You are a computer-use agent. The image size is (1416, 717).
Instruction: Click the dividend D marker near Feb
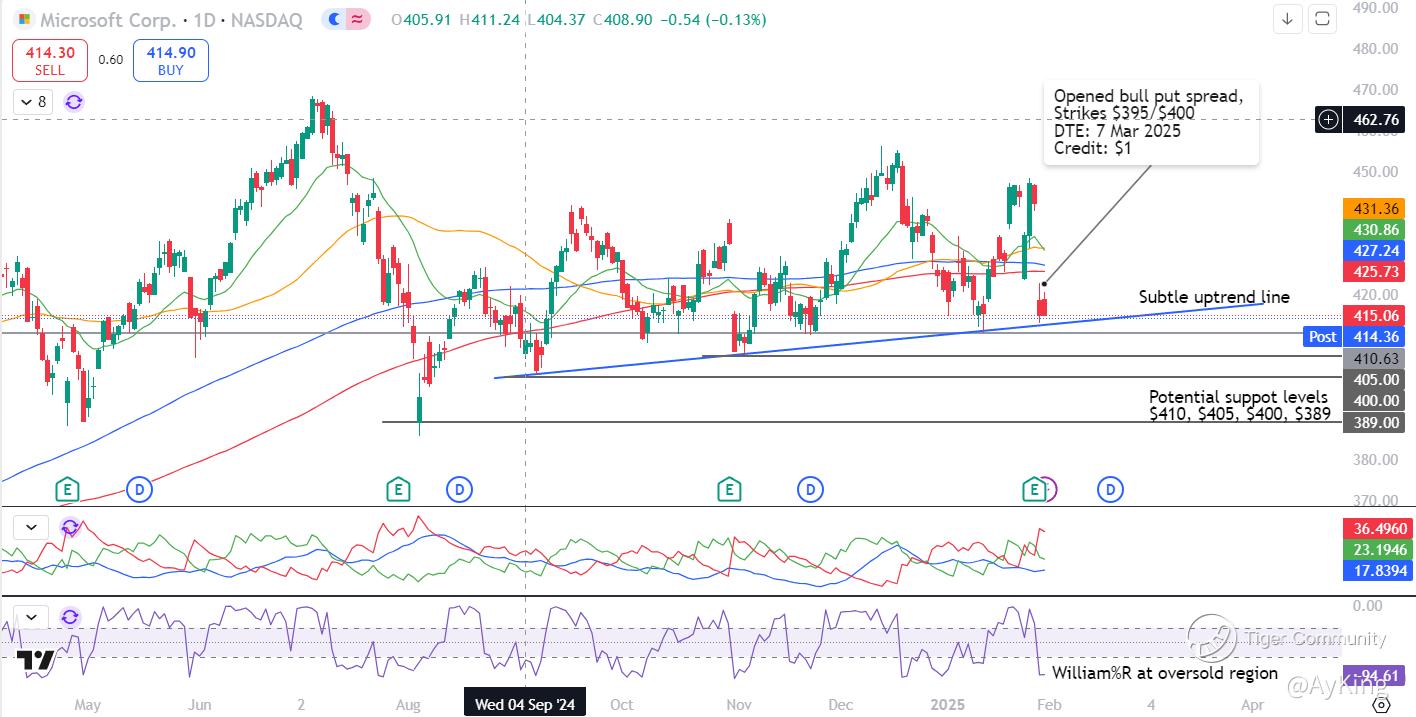point(1109,489)
